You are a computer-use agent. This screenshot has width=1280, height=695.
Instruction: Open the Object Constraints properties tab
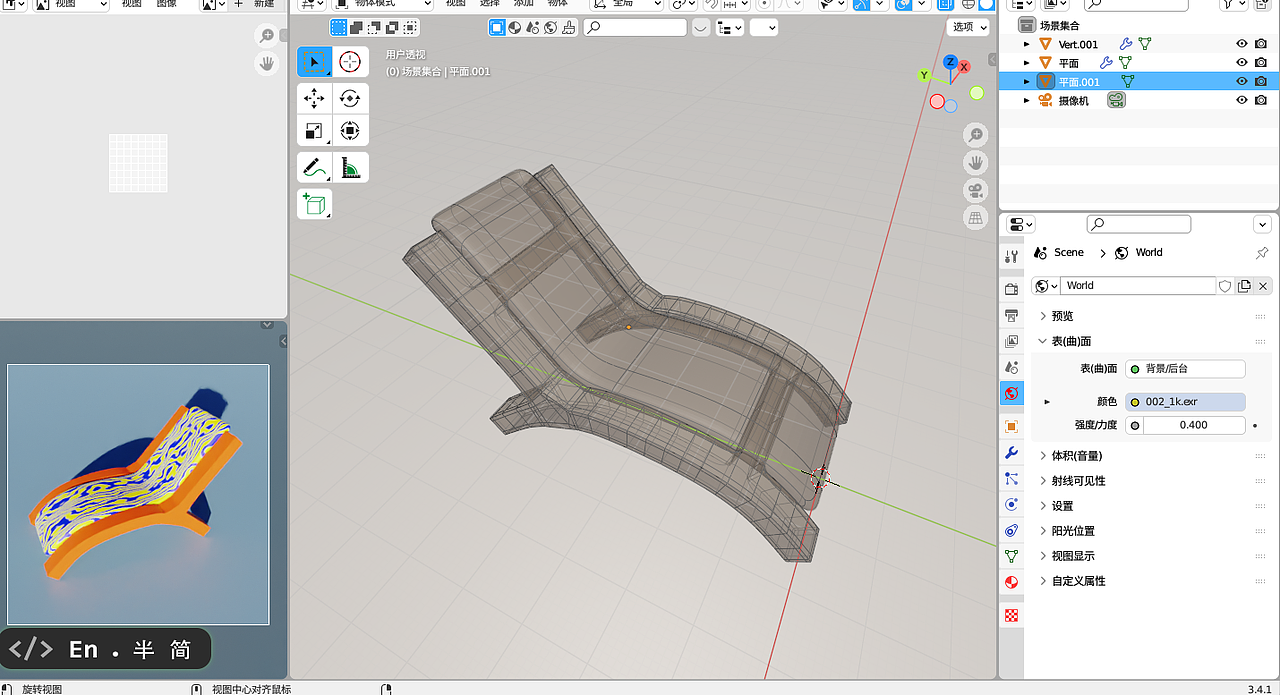(1012, 531)
